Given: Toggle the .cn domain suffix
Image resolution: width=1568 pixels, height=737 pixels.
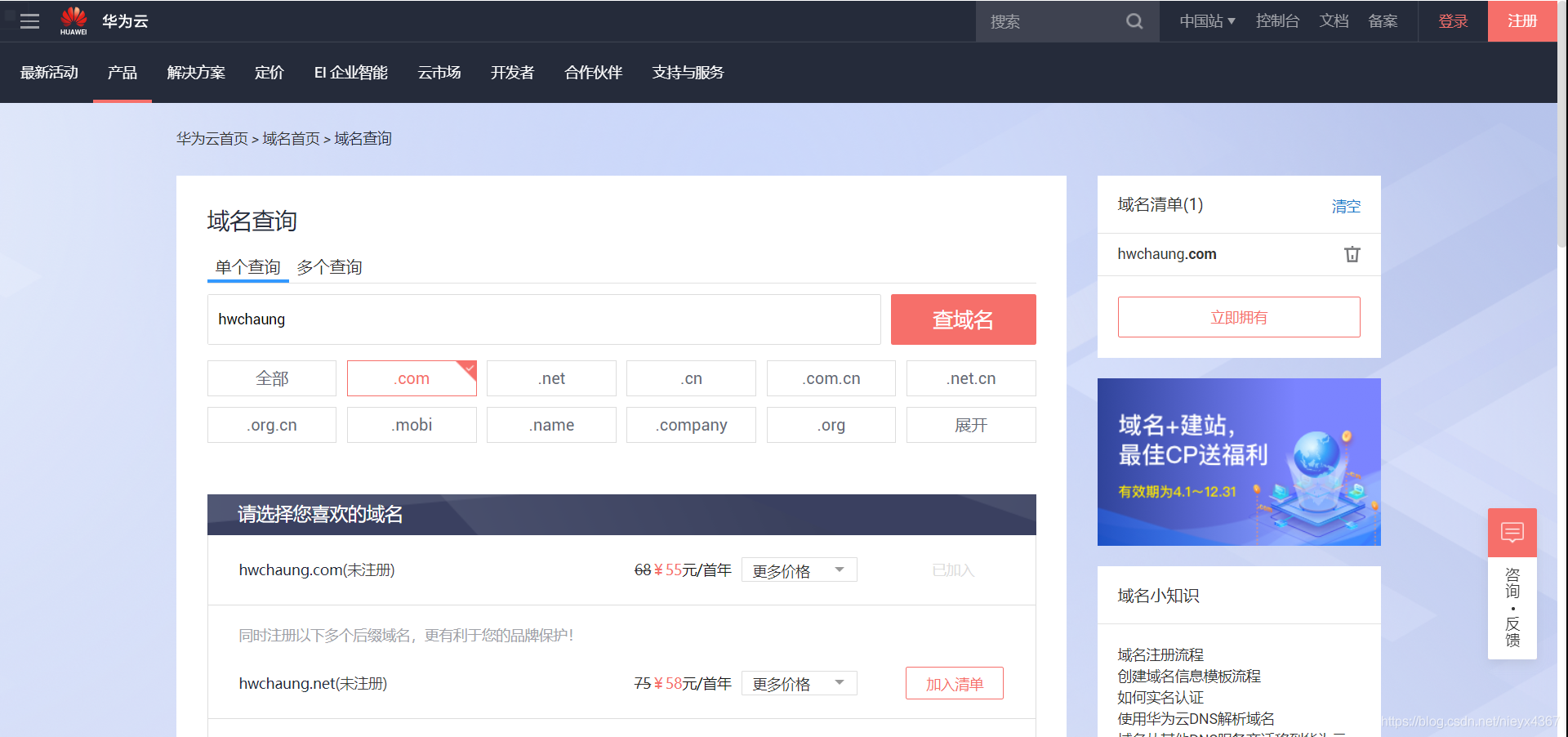Looking at the screenshot, I should point(691,378).
